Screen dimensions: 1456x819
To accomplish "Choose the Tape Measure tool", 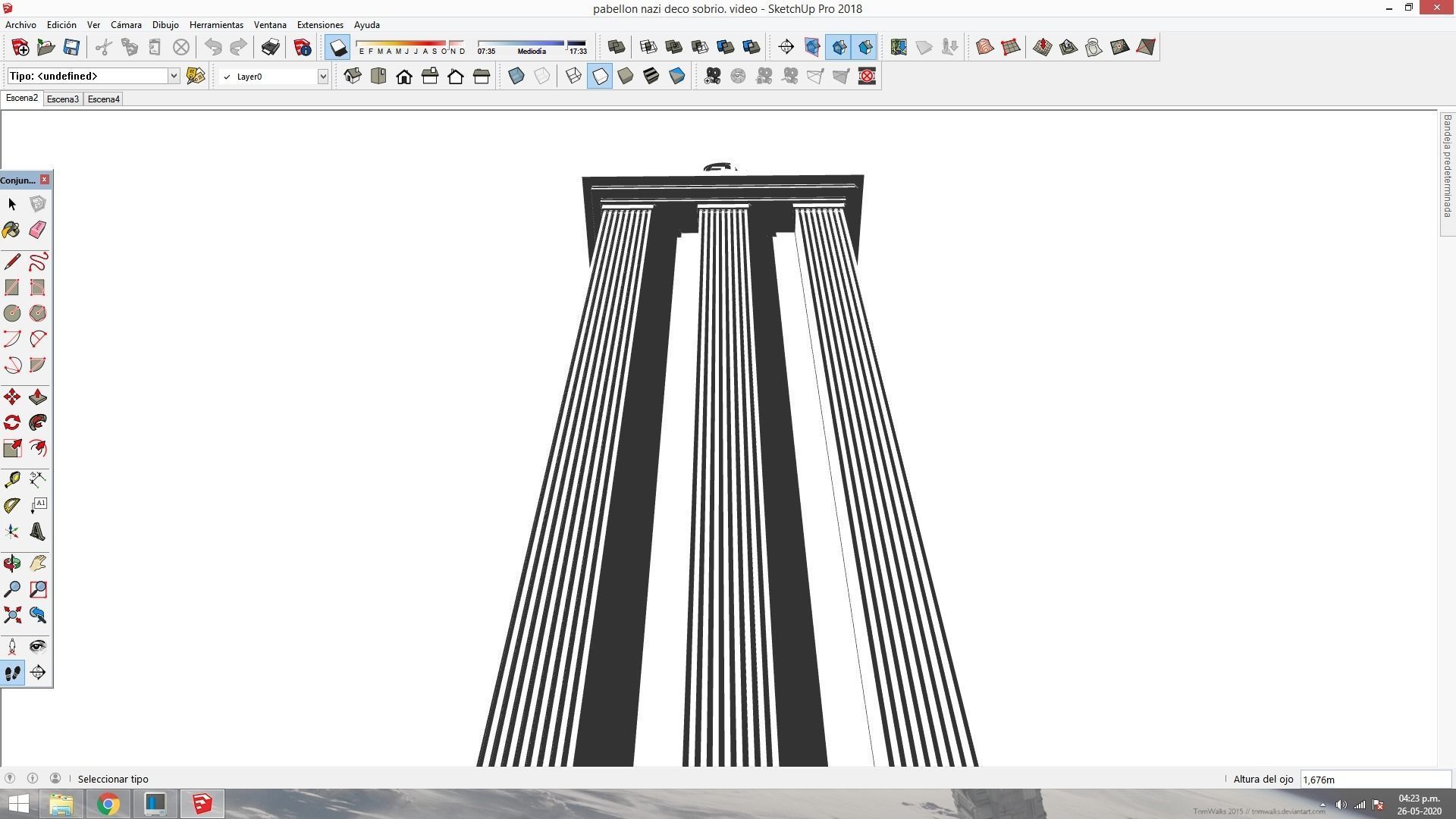I will (11, 479).
